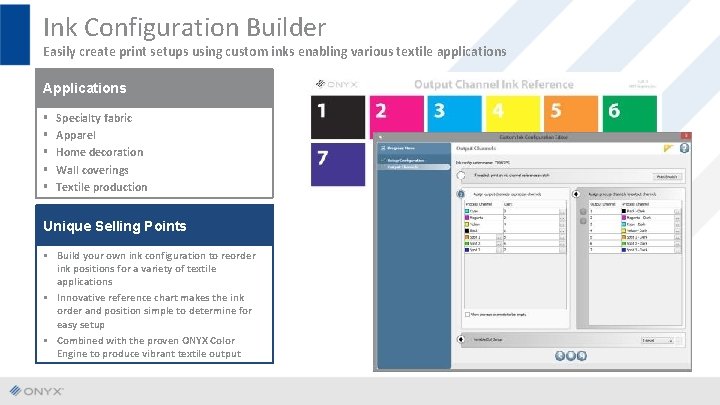Select yellow channel 4 square on reference chart
Screen dimensions: 720x405
[x=513, y=114]
